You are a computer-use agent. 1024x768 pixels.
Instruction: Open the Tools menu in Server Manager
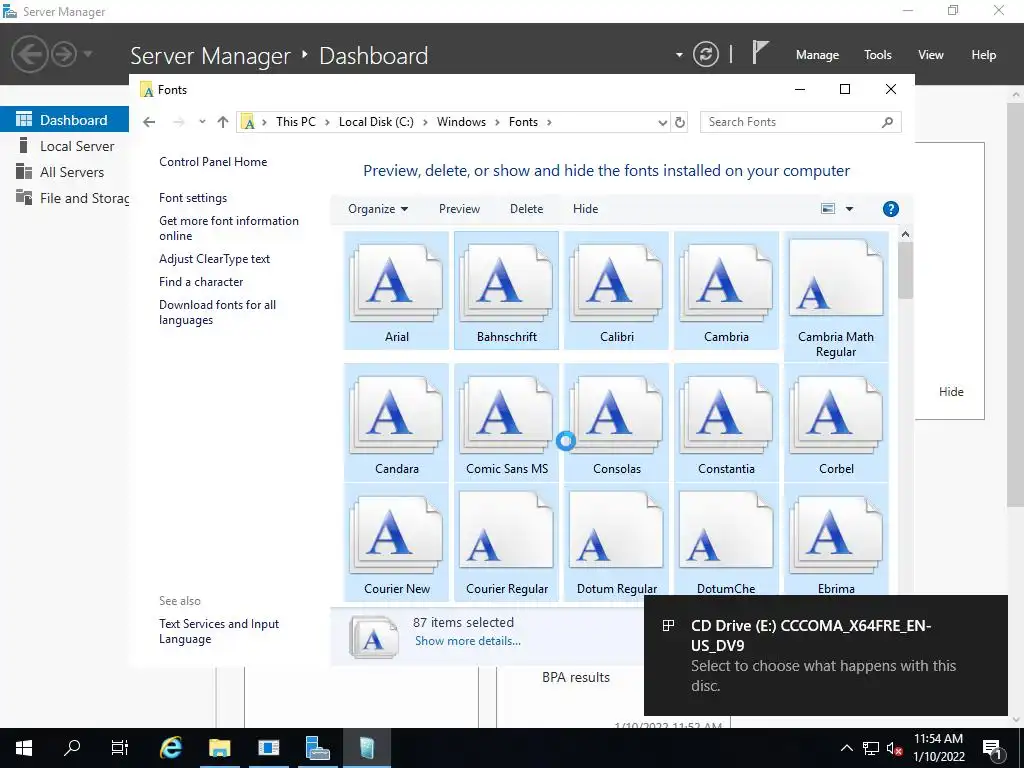(878, 55)
